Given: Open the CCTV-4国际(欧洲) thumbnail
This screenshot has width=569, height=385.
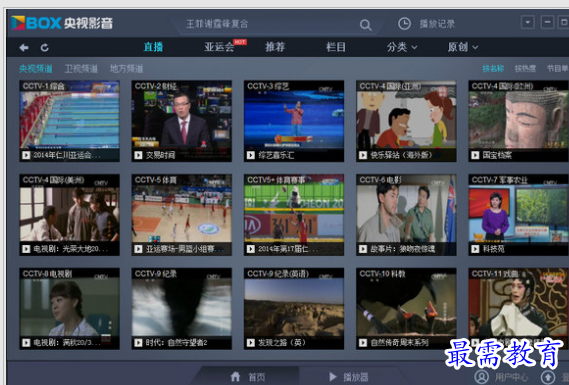Looking at the screenshot, I should coord(519,121).
